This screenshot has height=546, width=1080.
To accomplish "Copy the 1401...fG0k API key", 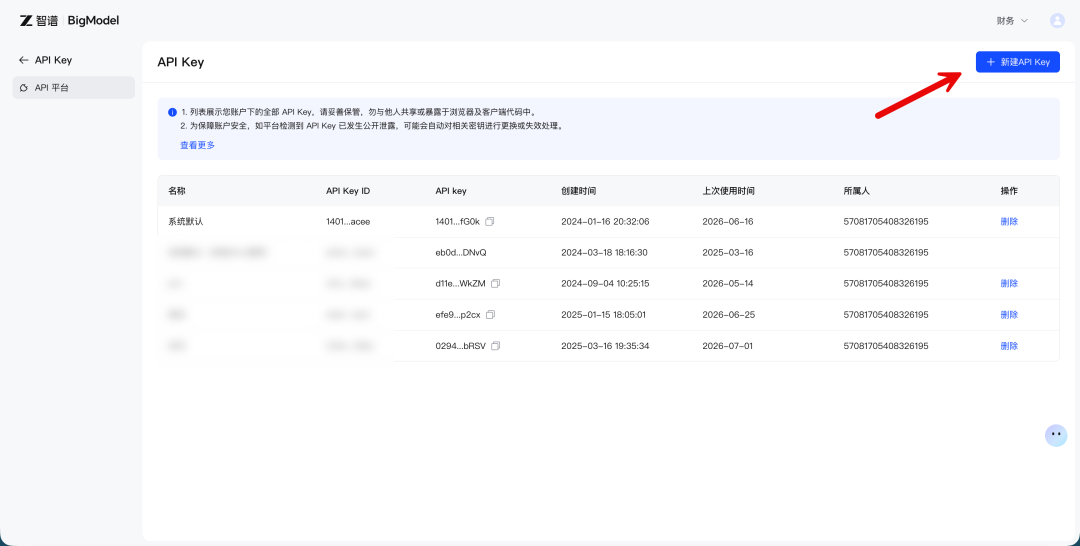I will 490,222.
